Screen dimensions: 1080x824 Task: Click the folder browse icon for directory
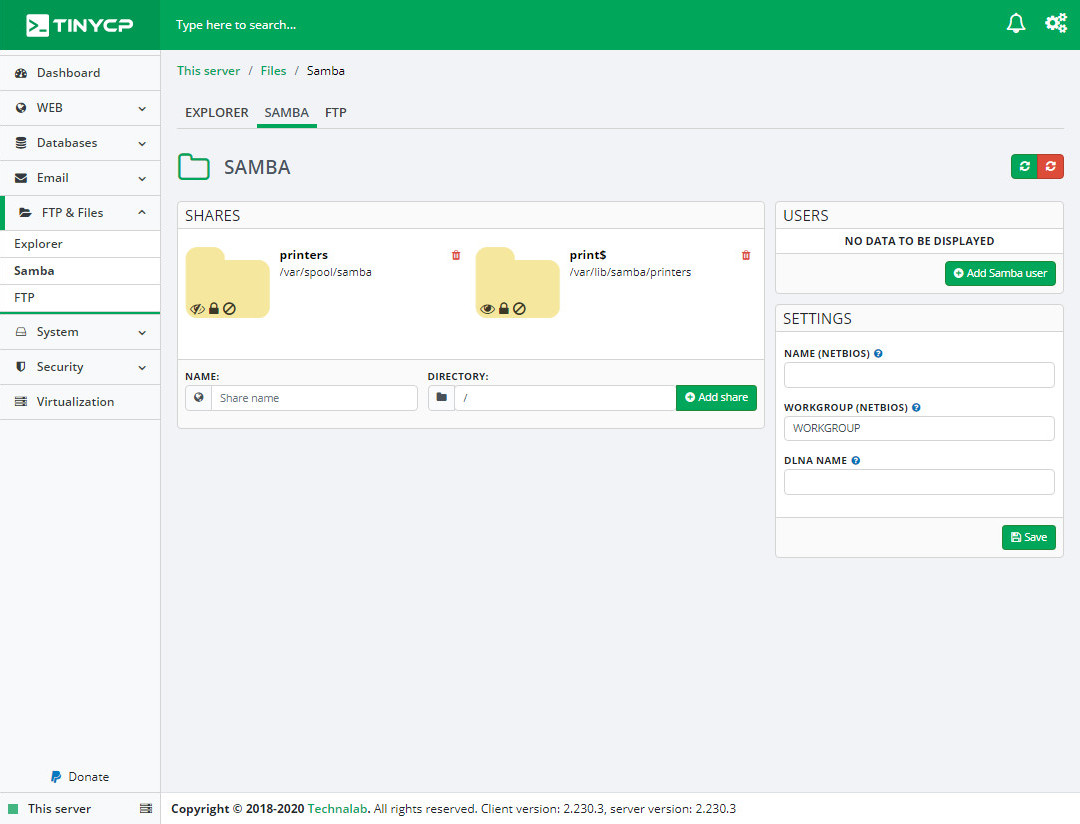coord(442,398)
